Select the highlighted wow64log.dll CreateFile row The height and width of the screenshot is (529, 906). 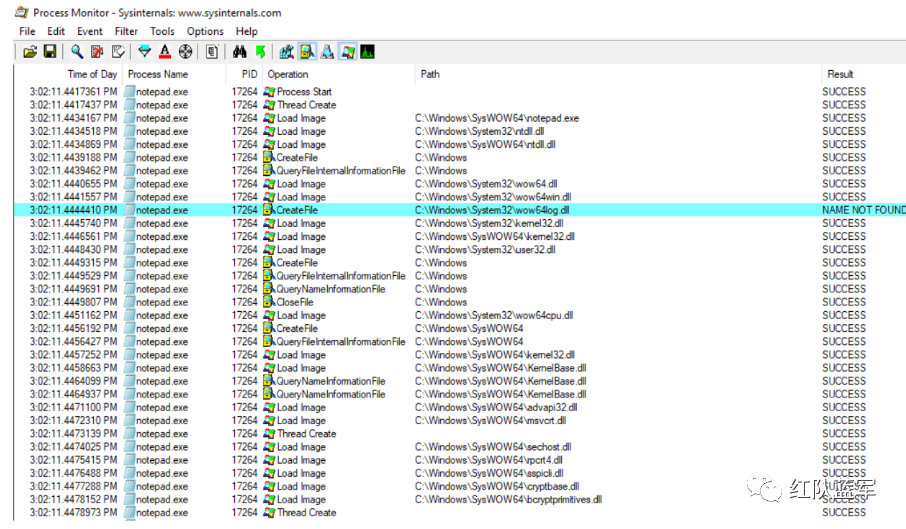coord(459,210)
